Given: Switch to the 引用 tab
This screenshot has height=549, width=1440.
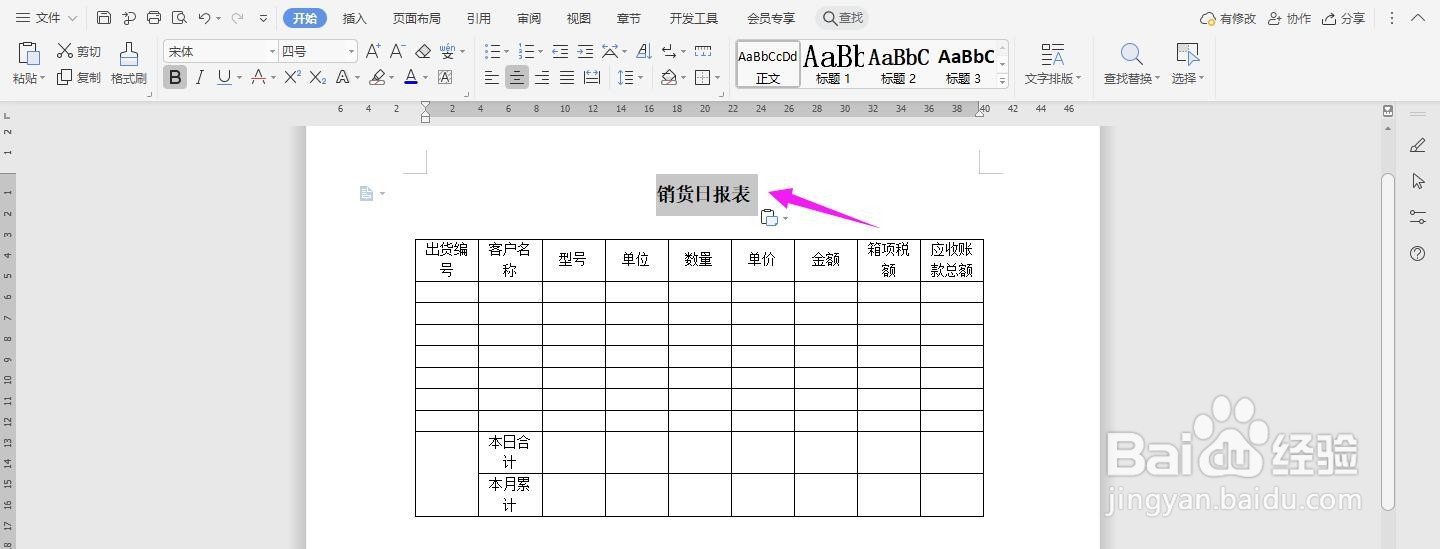Looking at the screenshot, I should click(x=478, y=18).
